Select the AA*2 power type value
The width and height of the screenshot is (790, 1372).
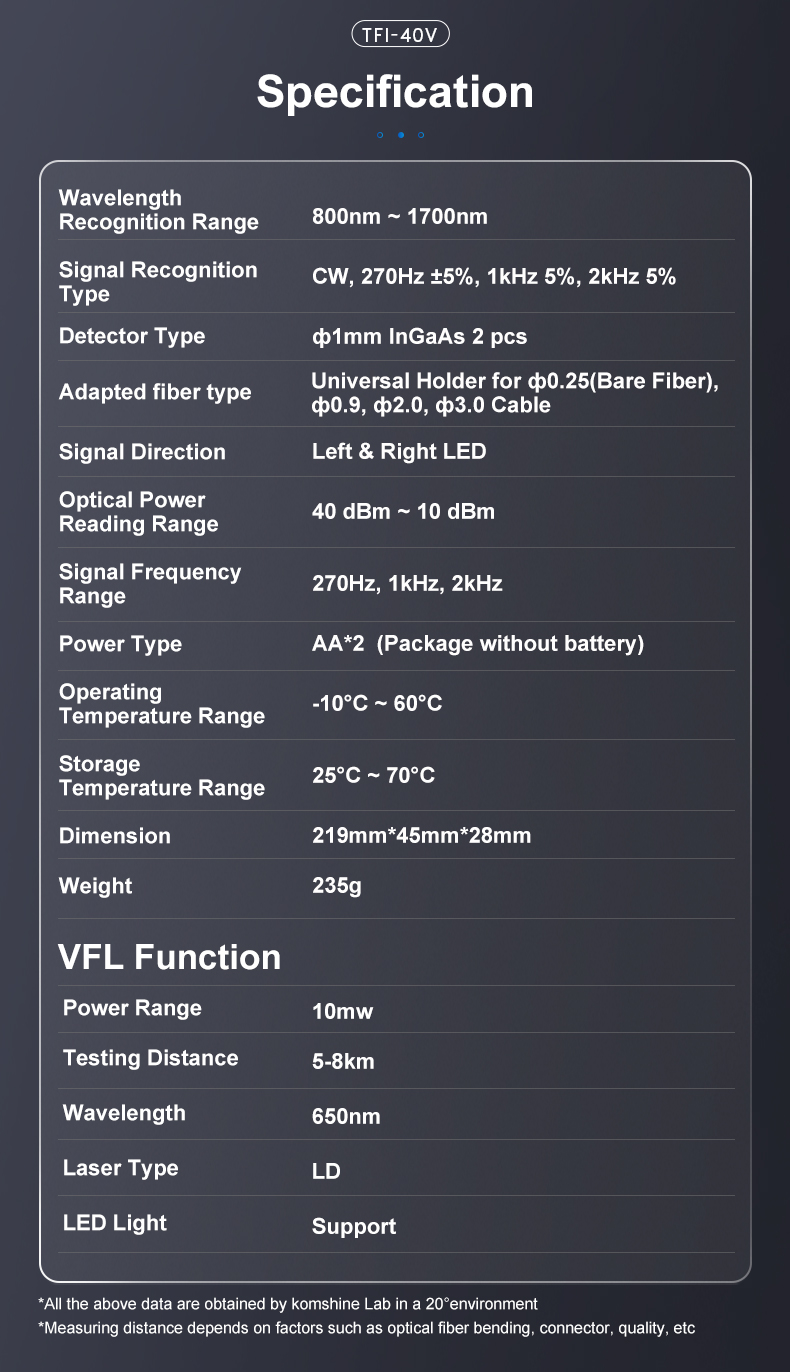tap(478, 644)
